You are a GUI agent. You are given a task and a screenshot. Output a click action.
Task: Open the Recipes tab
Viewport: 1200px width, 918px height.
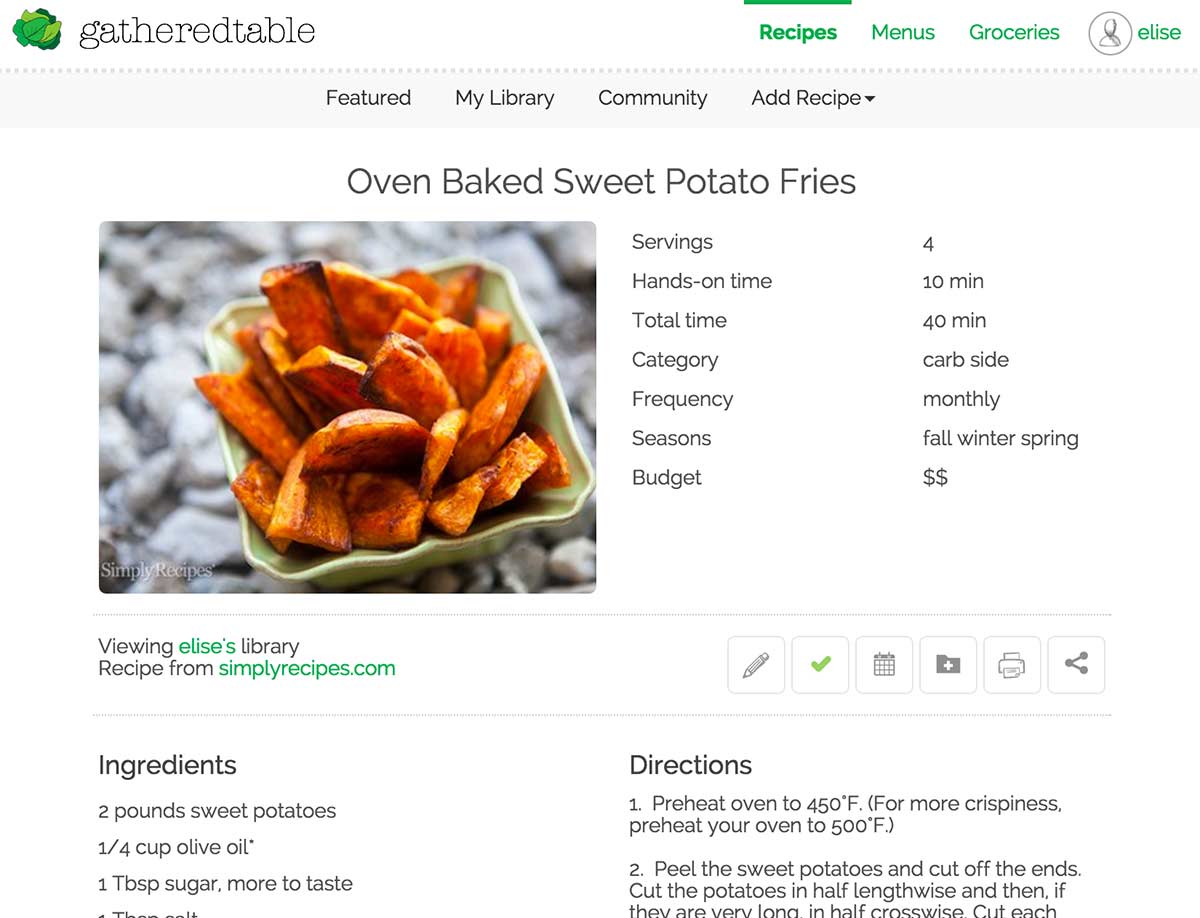797,33
